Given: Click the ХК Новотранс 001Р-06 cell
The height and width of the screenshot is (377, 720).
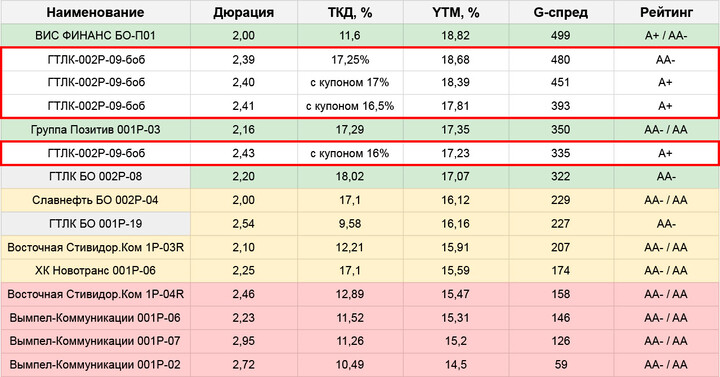Looking at the screenshot, I should pyautogui.click(x=96, y=270).
